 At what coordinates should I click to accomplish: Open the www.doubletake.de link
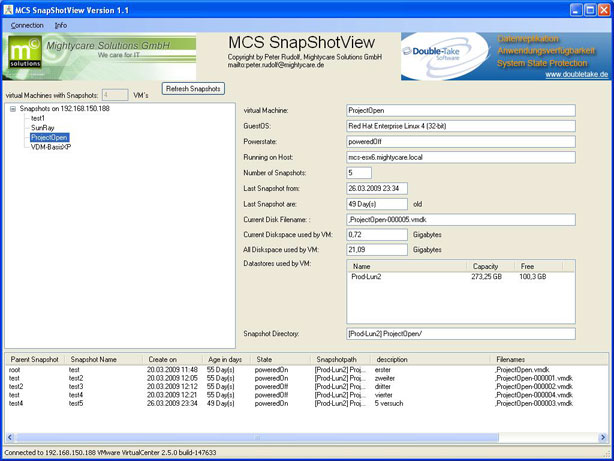563,75
